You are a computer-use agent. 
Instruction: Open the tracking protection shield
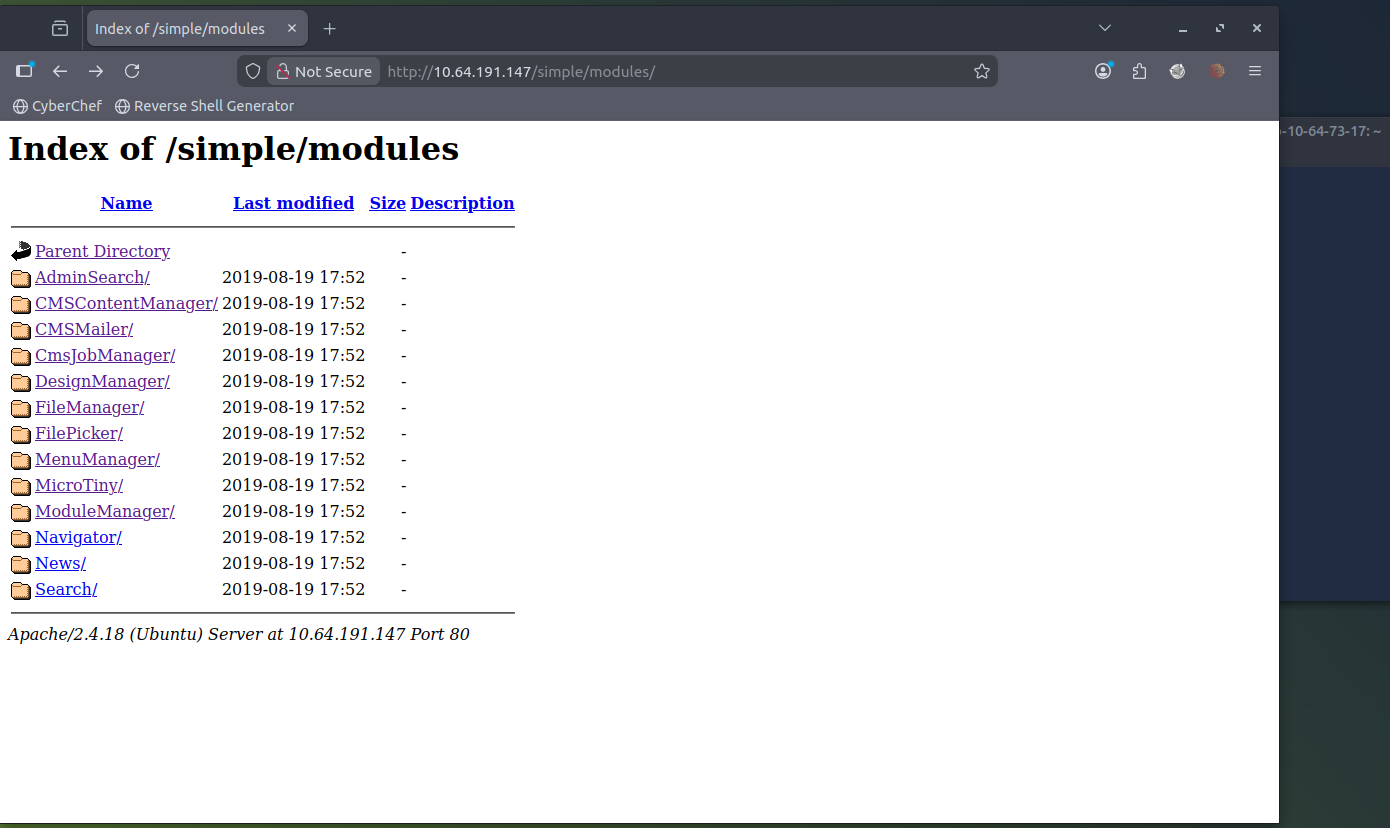pyautogui.click(x=252, y=71)
